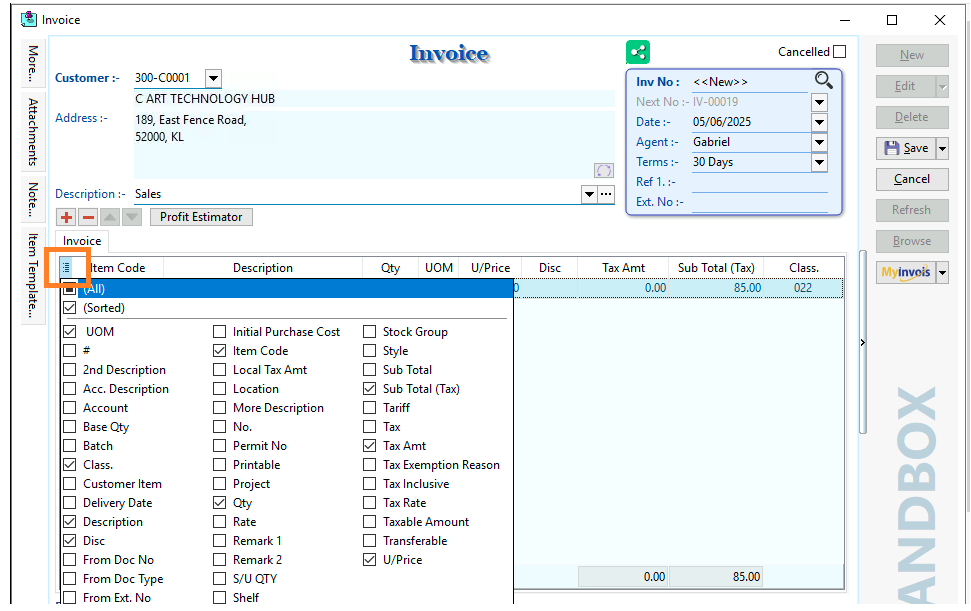
Task: Click the Profit Estimator button
Action: (201, 217)
